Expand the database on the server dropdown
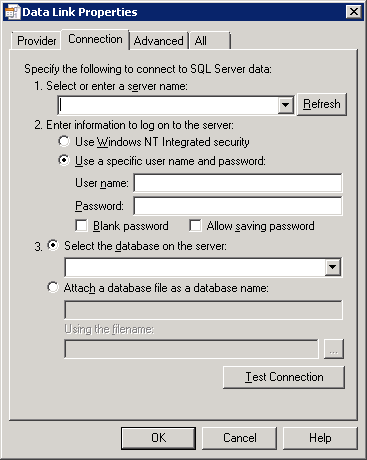Screen dimensions: 367x460 (x=333, y=267)
